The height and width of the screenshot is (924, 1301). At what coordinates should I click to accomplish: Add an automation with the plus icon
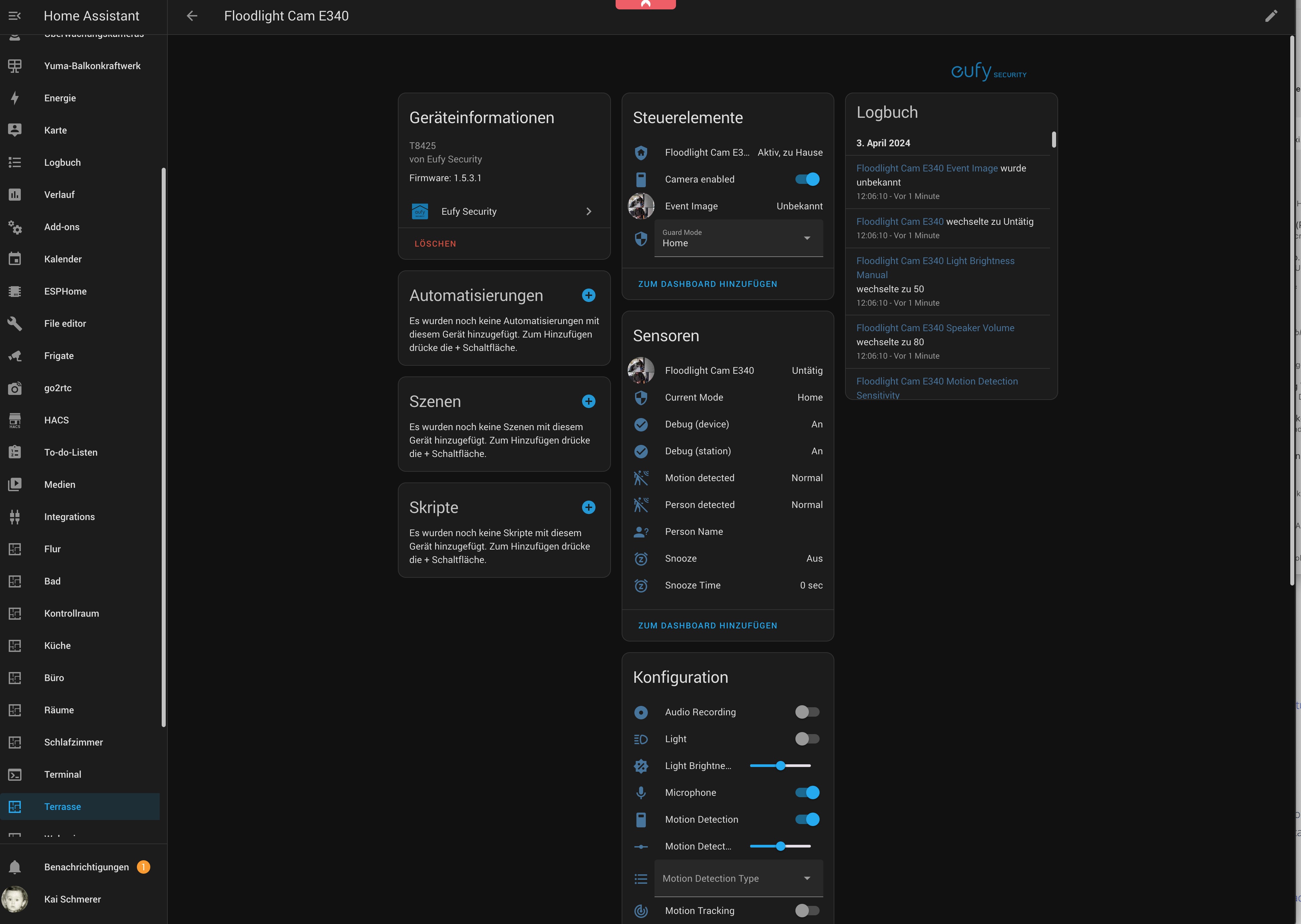click(588, 295)
